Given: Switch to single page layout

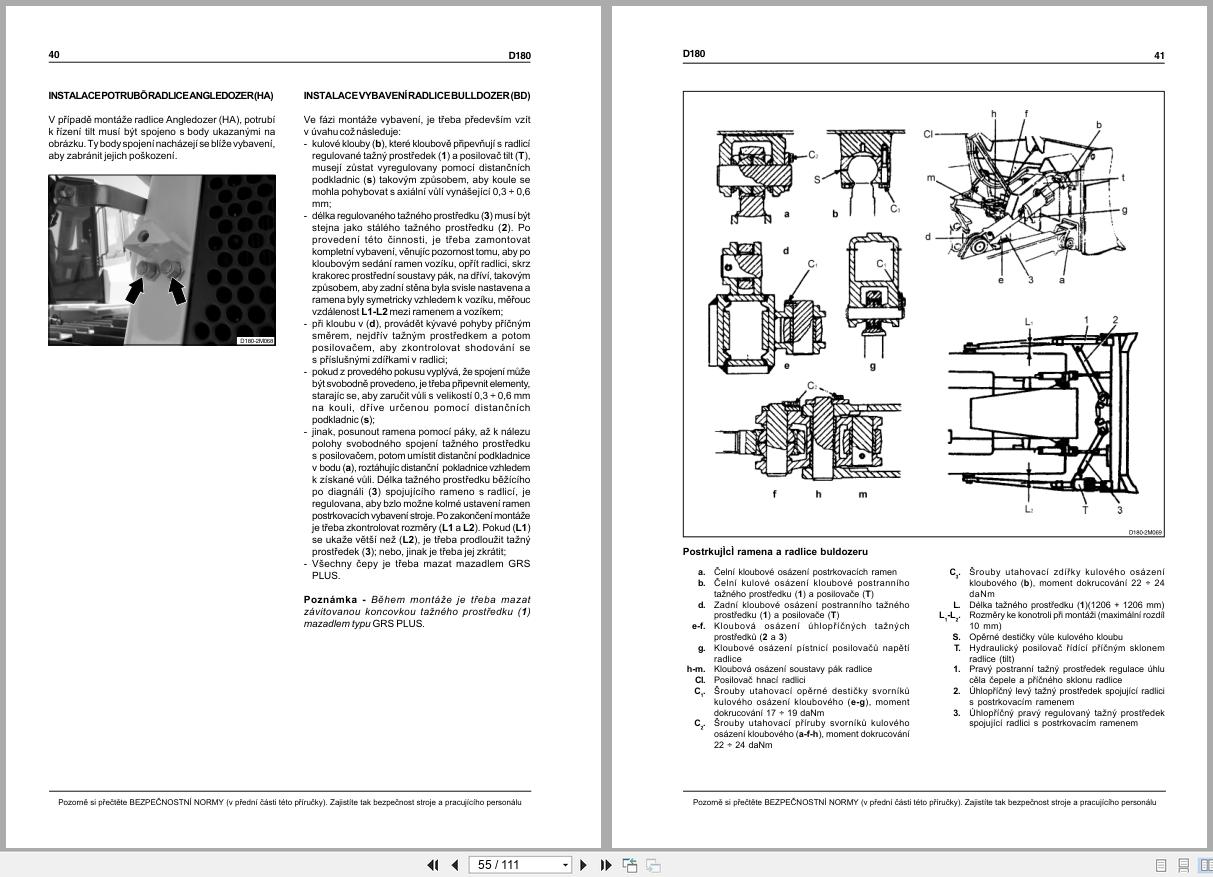Looking at the screenshot, I should 1161,866.
